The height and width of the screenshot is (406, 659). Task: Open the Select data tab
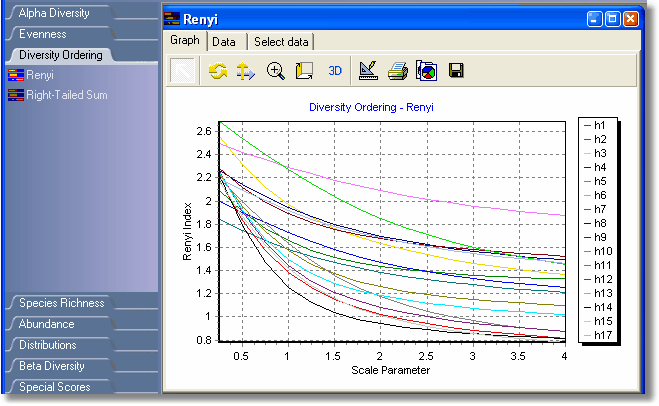click(281, 41)
